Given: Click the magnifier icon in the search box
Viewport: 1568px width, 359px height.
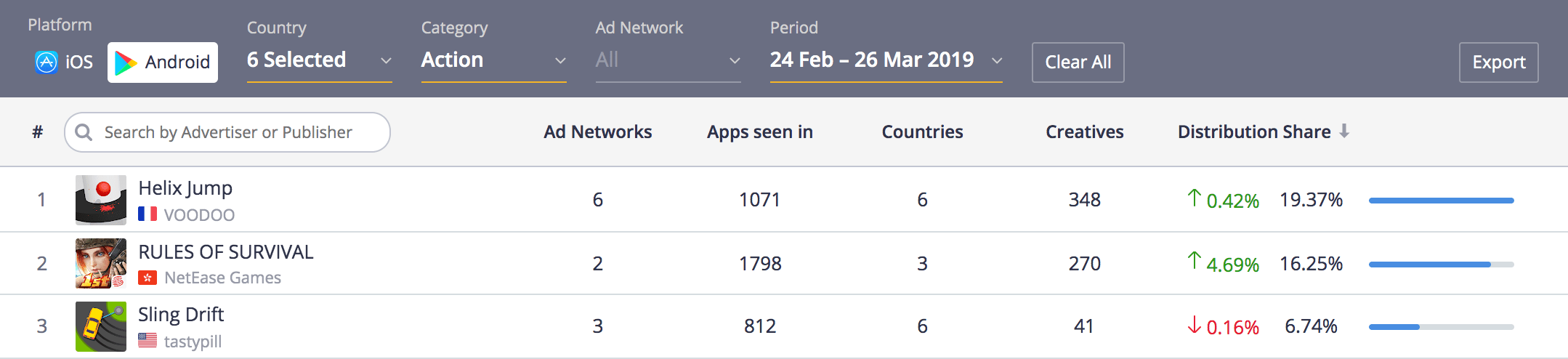Looking at the screenshot, I should coord(84,132).
